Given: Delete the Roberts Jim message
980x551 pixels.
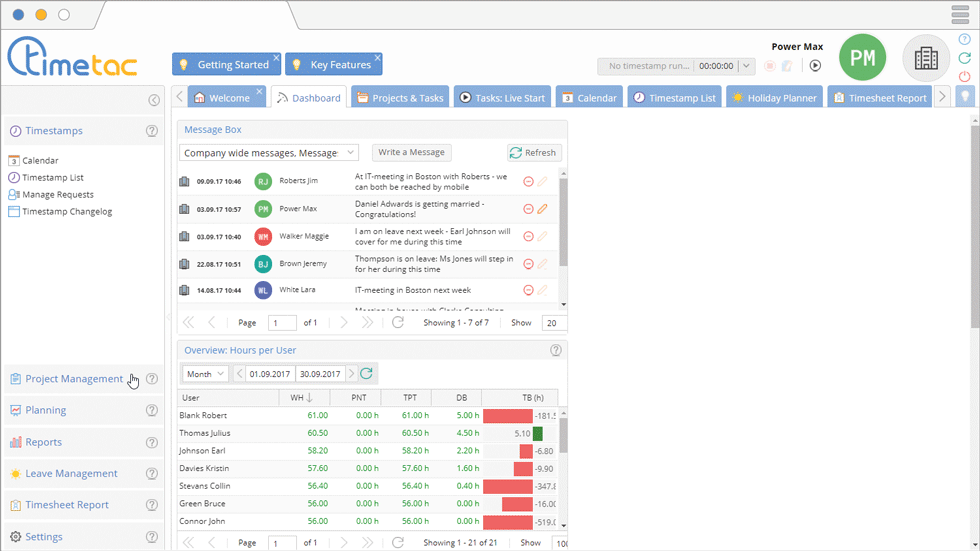Looking at the screenshot, I should tap(529, 181).
